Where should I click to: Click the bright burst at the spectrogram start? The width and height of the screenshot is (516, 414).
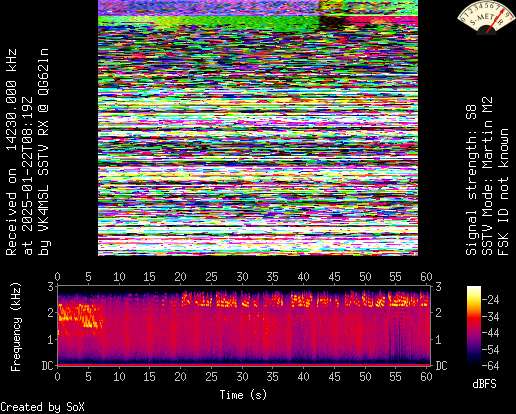click(x=79, y=316)
